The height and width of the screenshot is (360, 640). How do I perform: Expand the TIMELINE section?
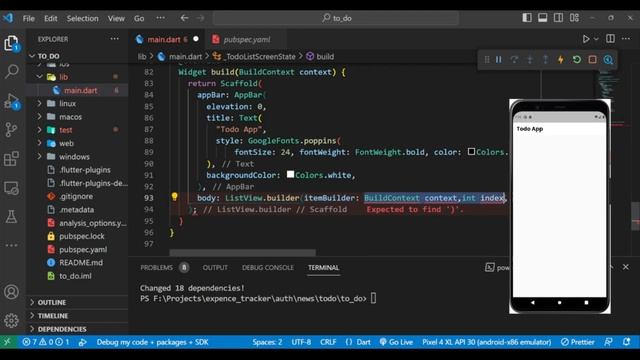(x=53, y=316)
